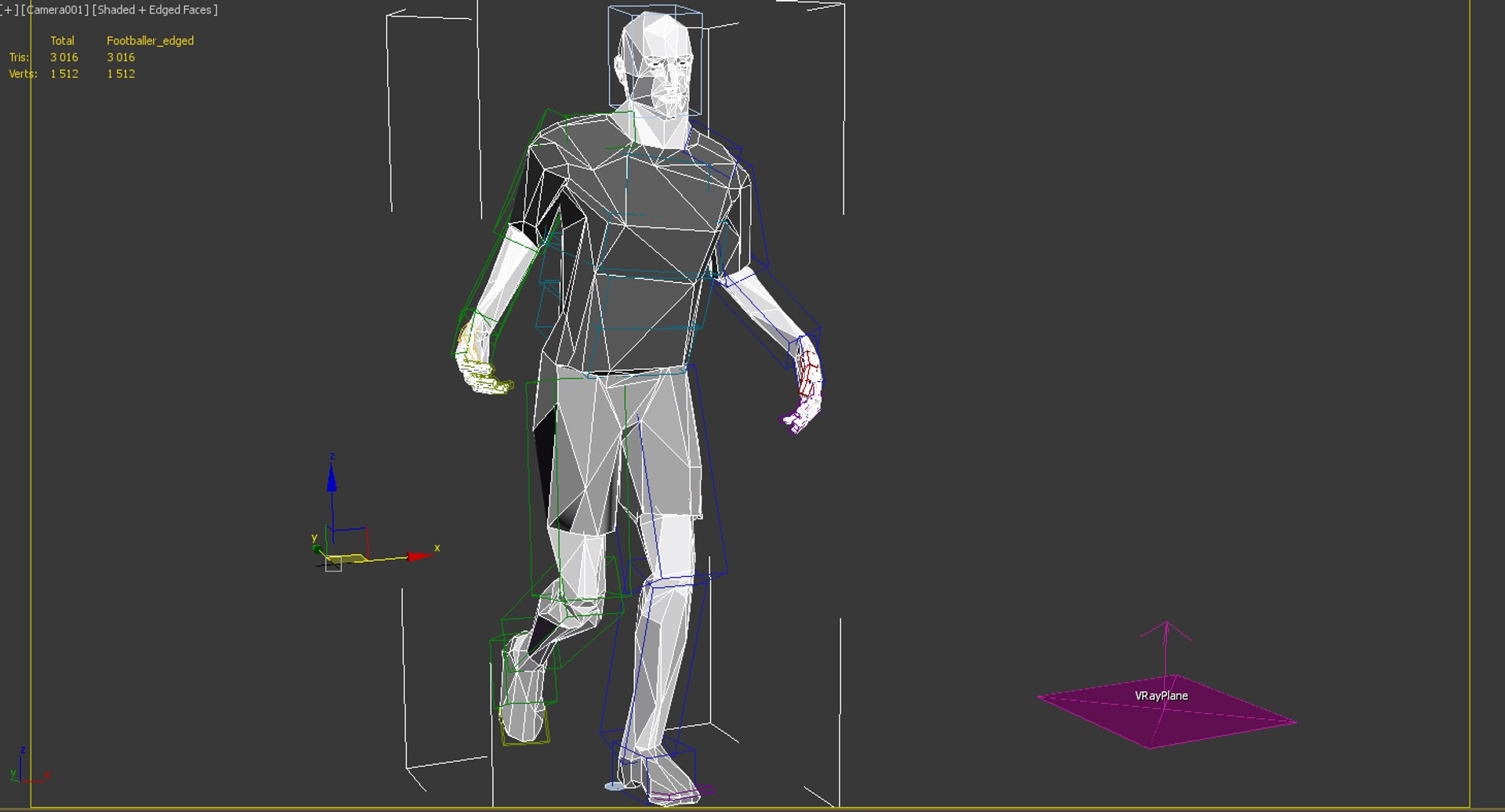Click the yellow plane handle of gizmo

(x=346, y=559)
